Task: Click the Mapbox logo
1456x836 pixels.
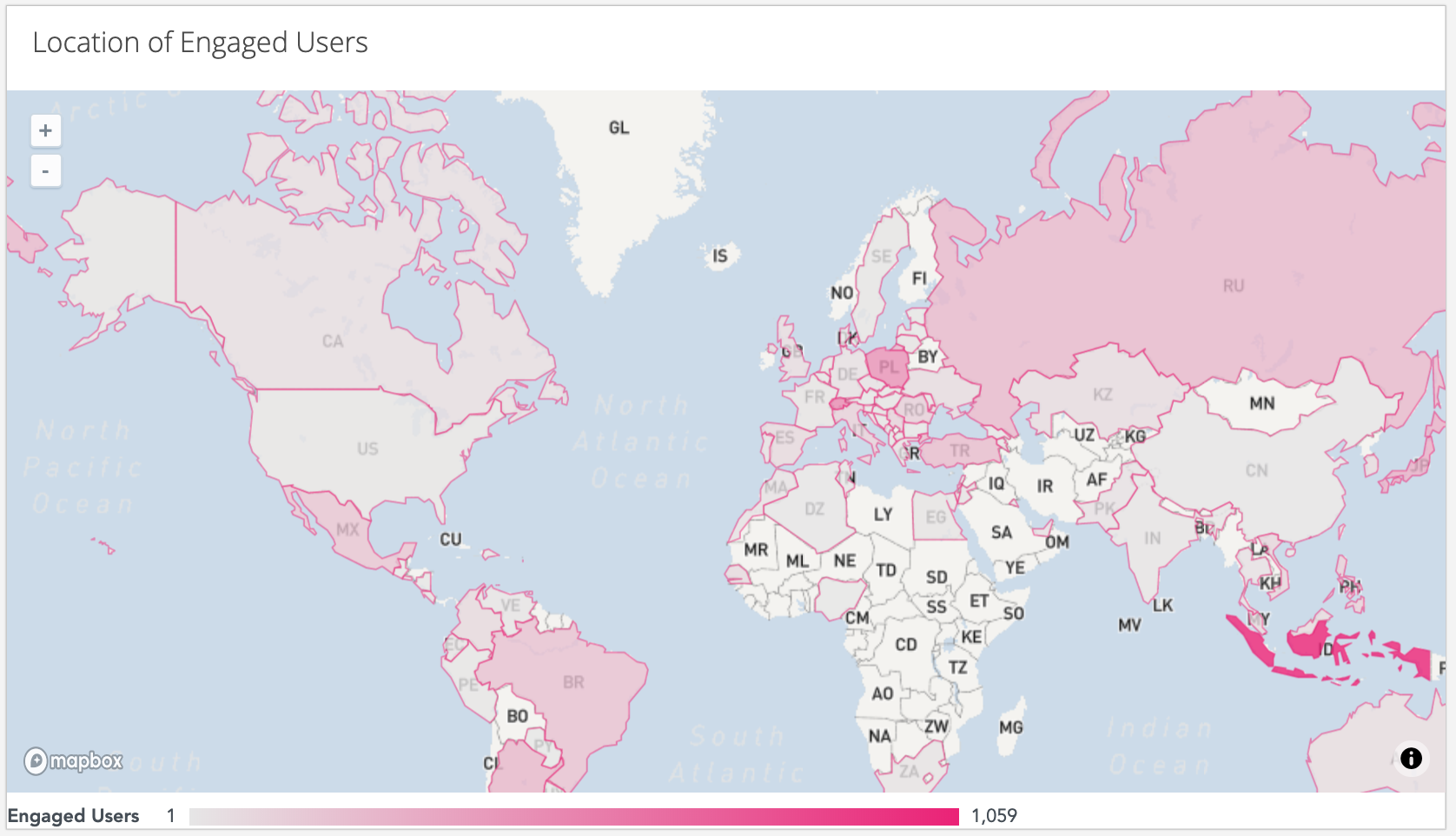Action: 74,761
